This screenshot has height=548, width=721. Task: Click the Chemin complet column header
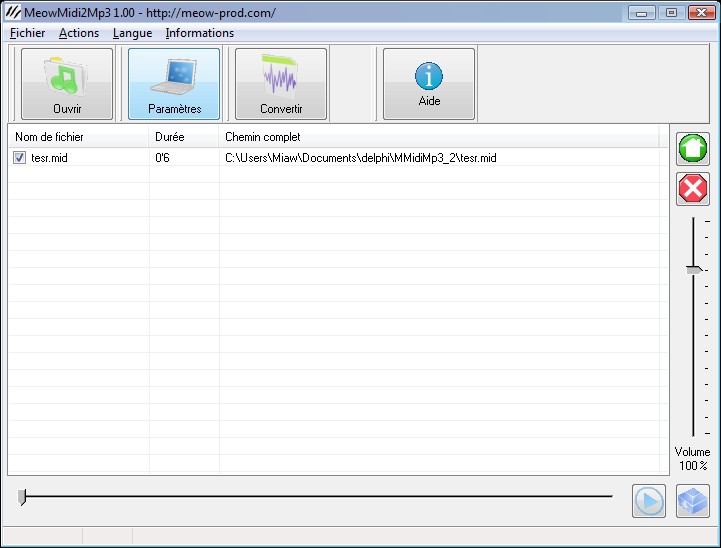coord(438,137)
